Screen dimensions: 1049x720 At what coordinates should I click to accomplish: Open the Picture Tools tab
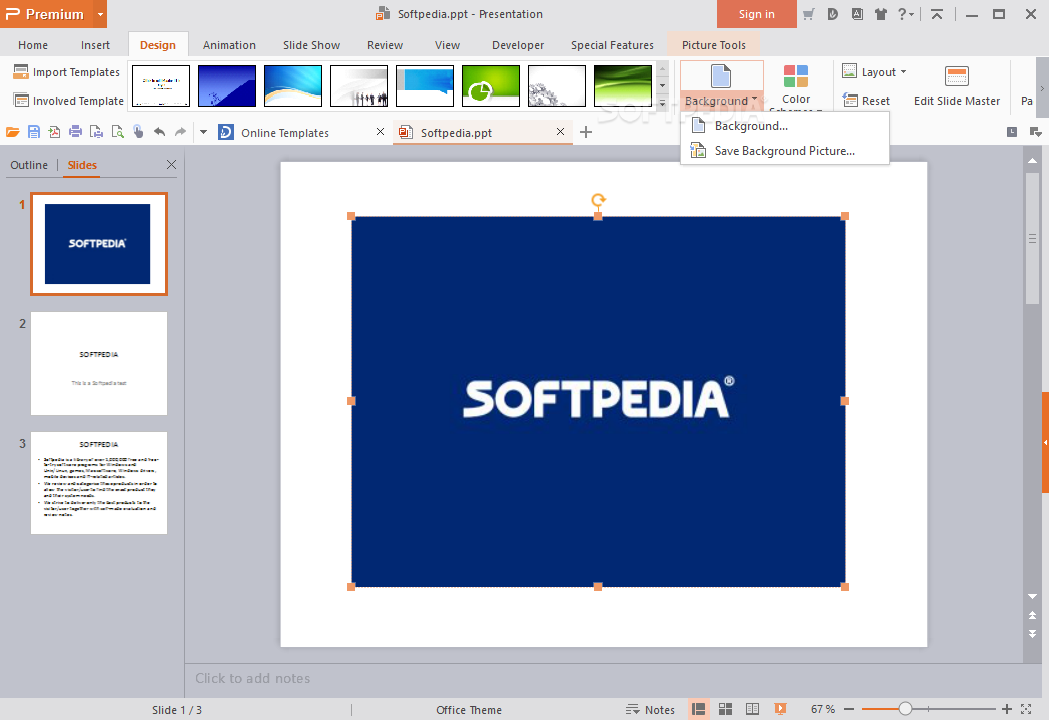(713, 45)
